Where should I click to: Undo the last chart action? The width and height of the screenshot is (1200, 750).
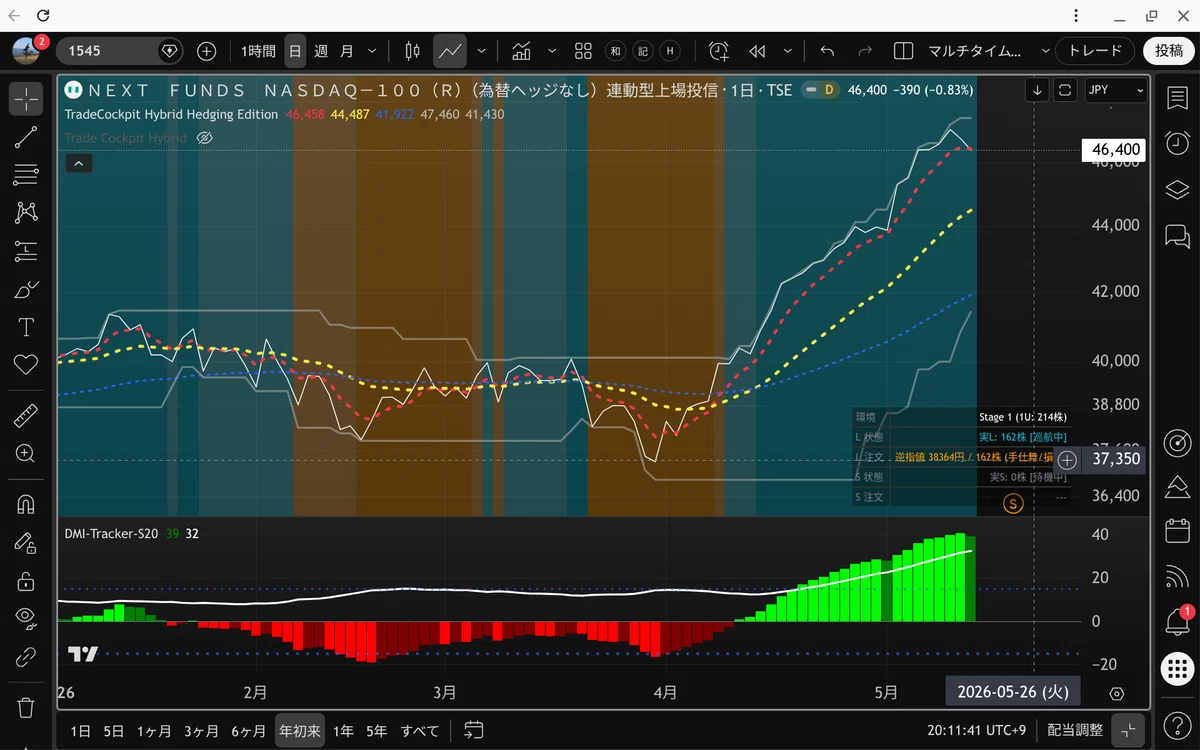(x=827, y=51)
